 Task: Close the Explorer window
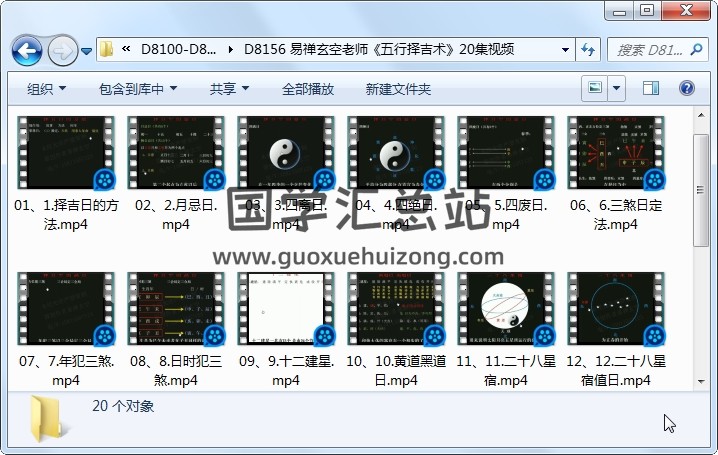pyautogui.click(x=686, y=11)
